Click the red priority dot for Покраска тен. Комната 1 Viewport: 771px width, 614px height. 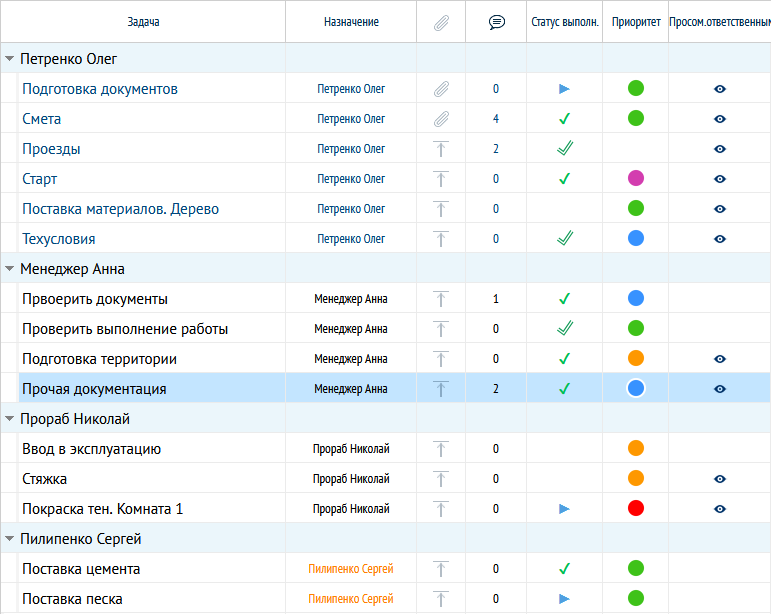[636, 508]
